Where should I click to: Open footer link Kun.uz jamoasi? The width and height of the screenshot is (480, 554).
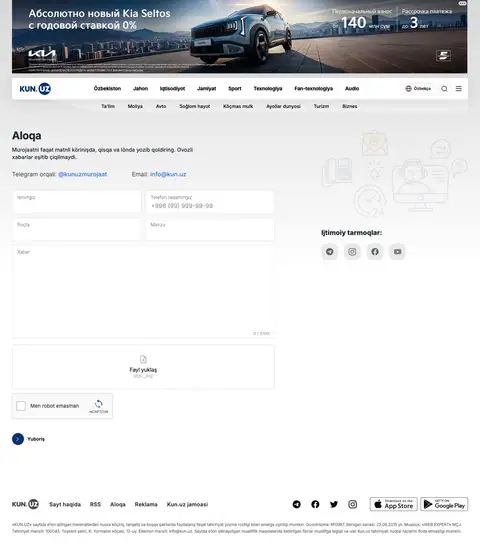(x=187, y=504)
